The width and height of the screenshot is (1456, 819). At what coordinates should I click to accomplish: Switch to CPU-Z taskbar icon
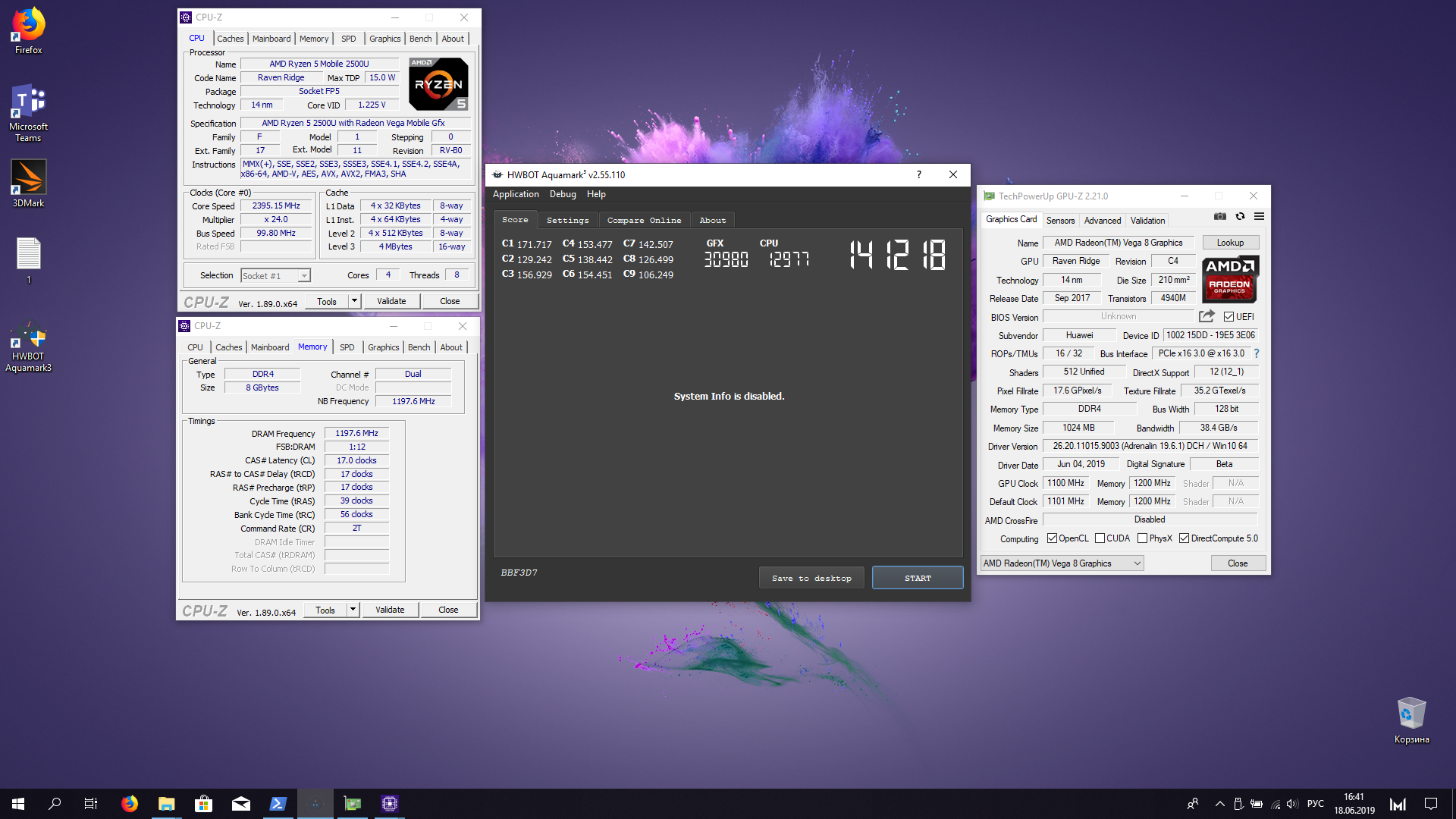tap(390, 804)
